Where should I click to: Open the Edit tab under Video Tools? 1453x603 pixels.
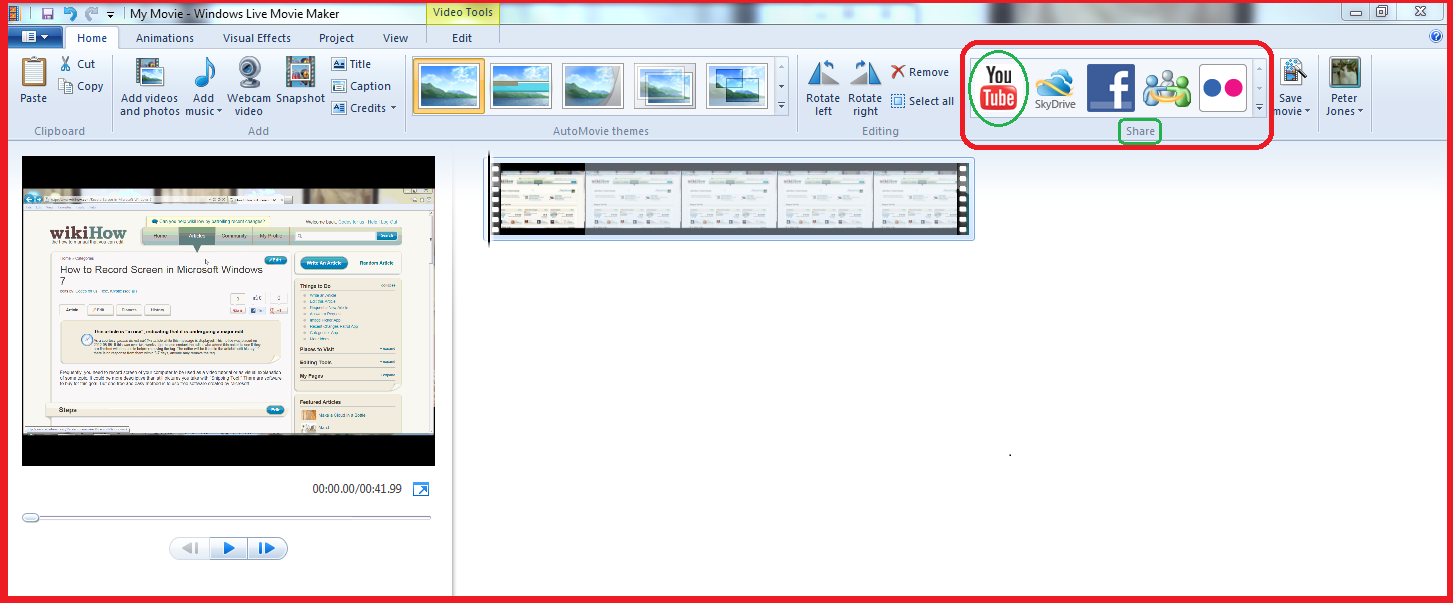(462, 38)
